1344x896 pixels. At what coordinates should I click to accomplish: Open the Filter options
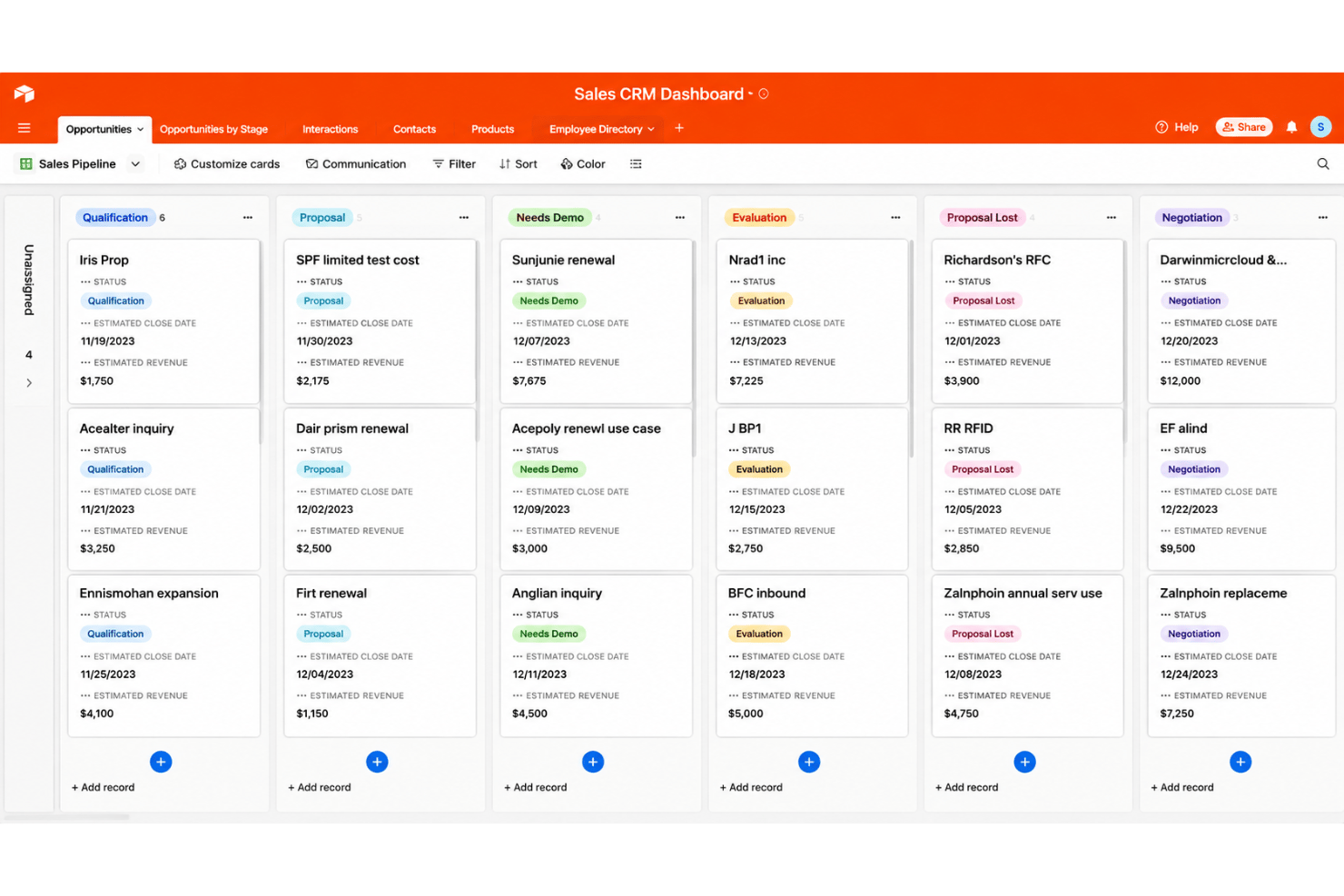click(454, 164)
